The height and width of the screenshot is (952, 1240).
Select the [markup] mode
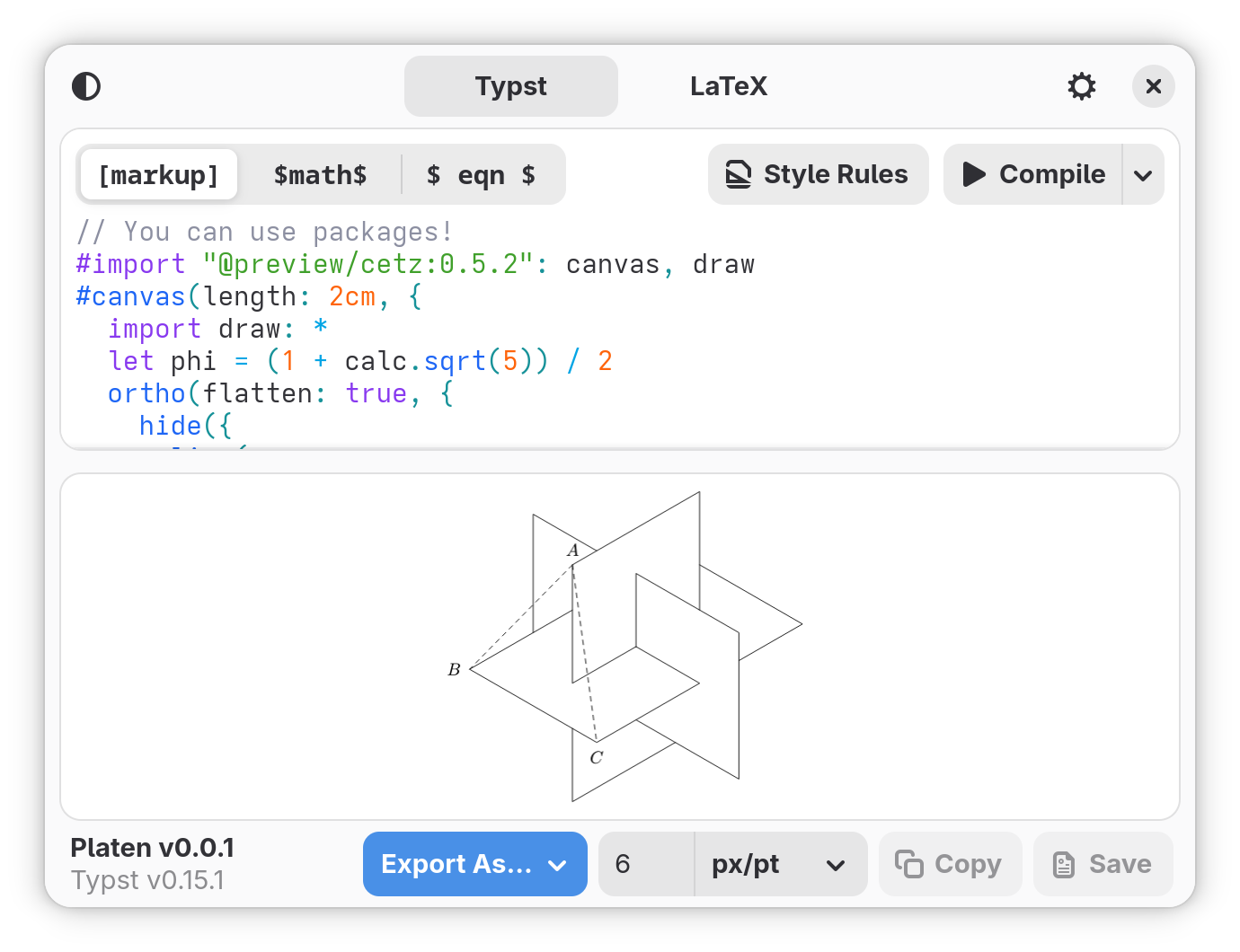[x=159, y=174]
